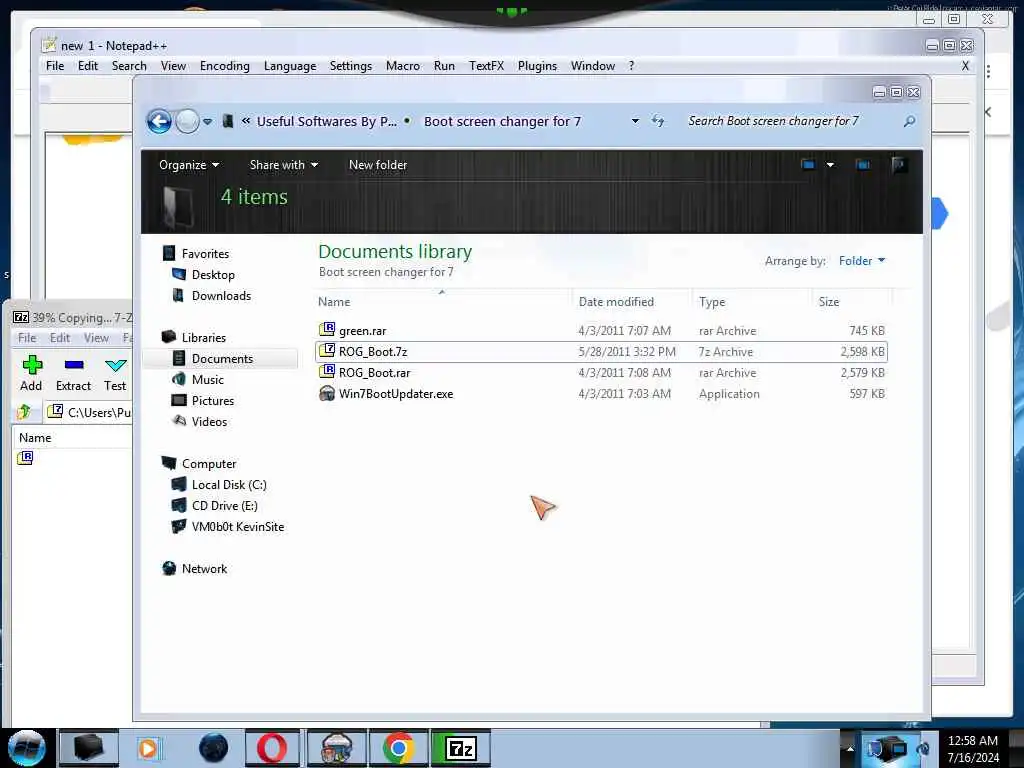This screenshot has width=1024, height=768.
Task: Open the Organize menu
Action: tap(189, 165)
